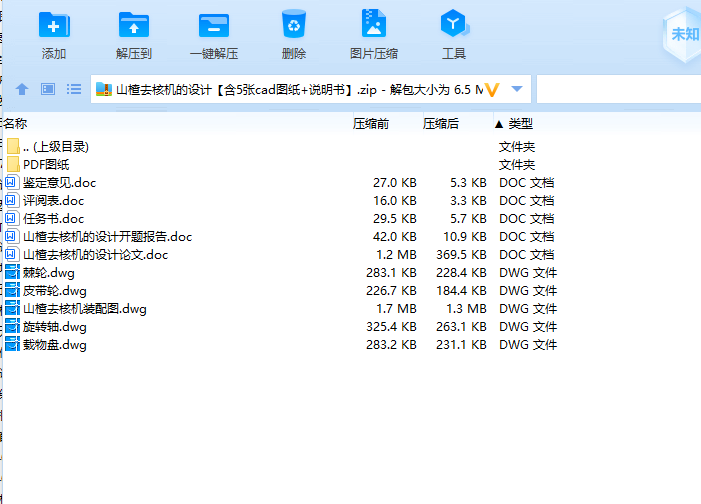The width and height of the screenshot is (701, 504).
Task: Expand the path bar dropdown arrow
Action: [x=517, y=89]
